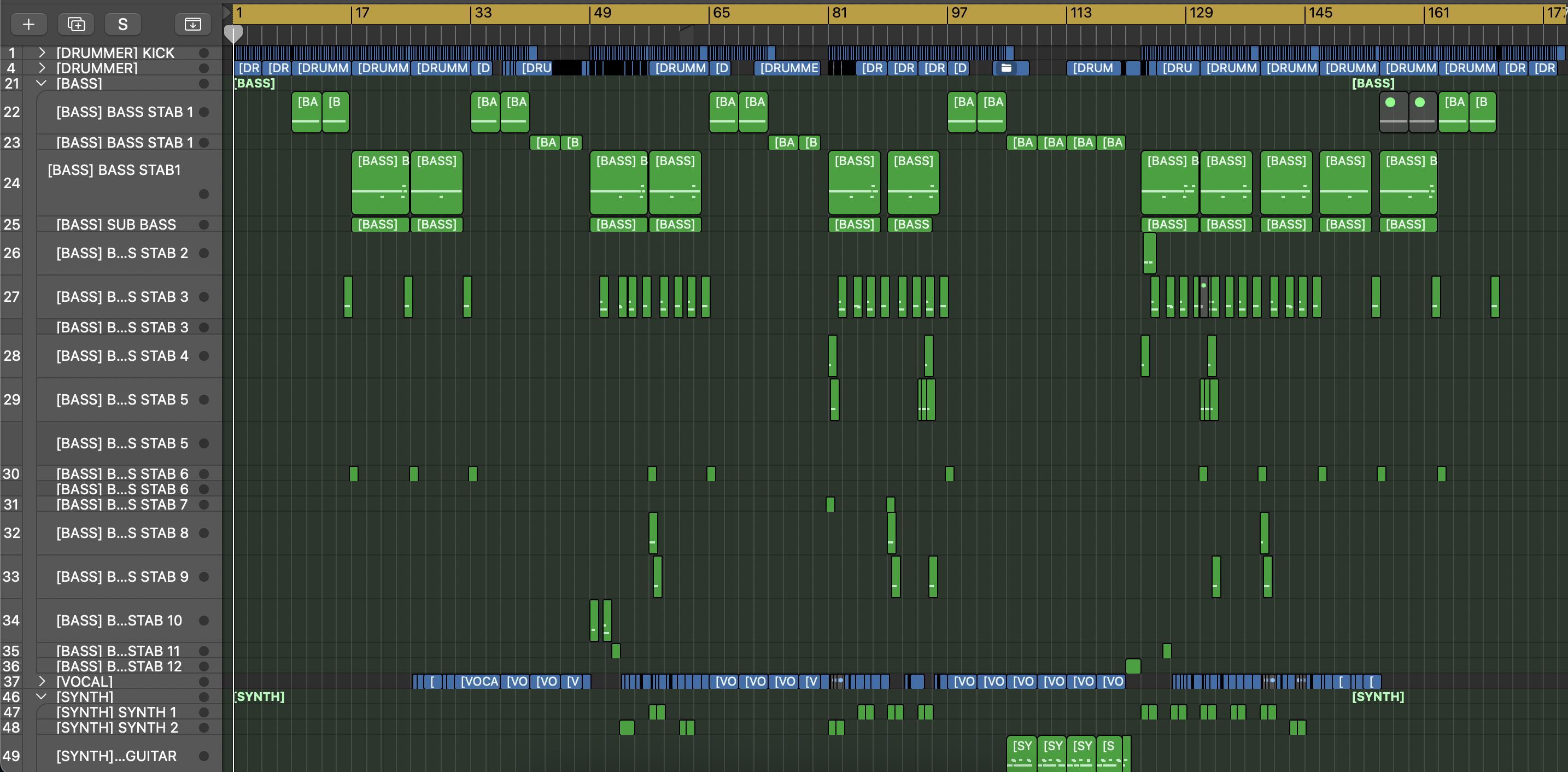Click the [BASS] stack label near bar 153
The image size is (1568, 772).
[x=1373, y=83]
